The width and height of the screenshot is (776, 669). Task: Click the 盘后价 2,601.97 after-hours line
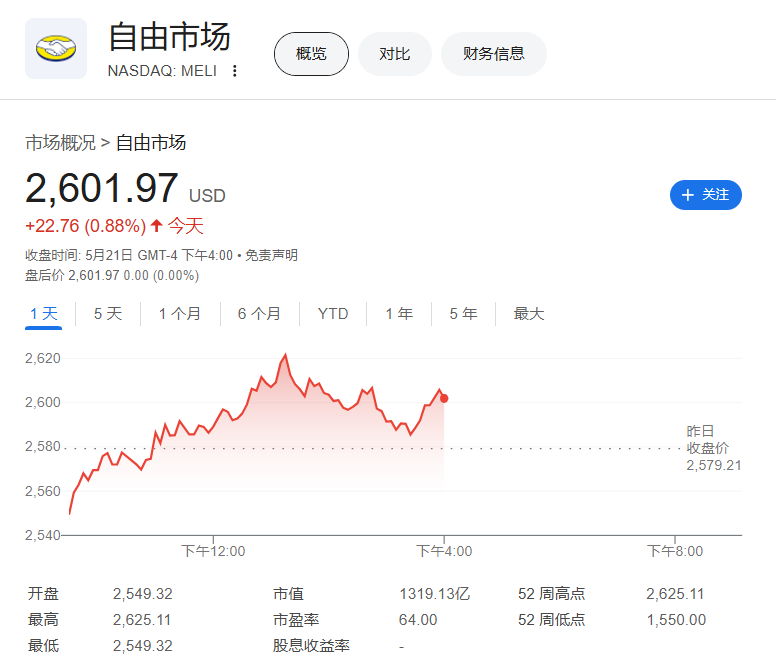click(x=112, y=276)
